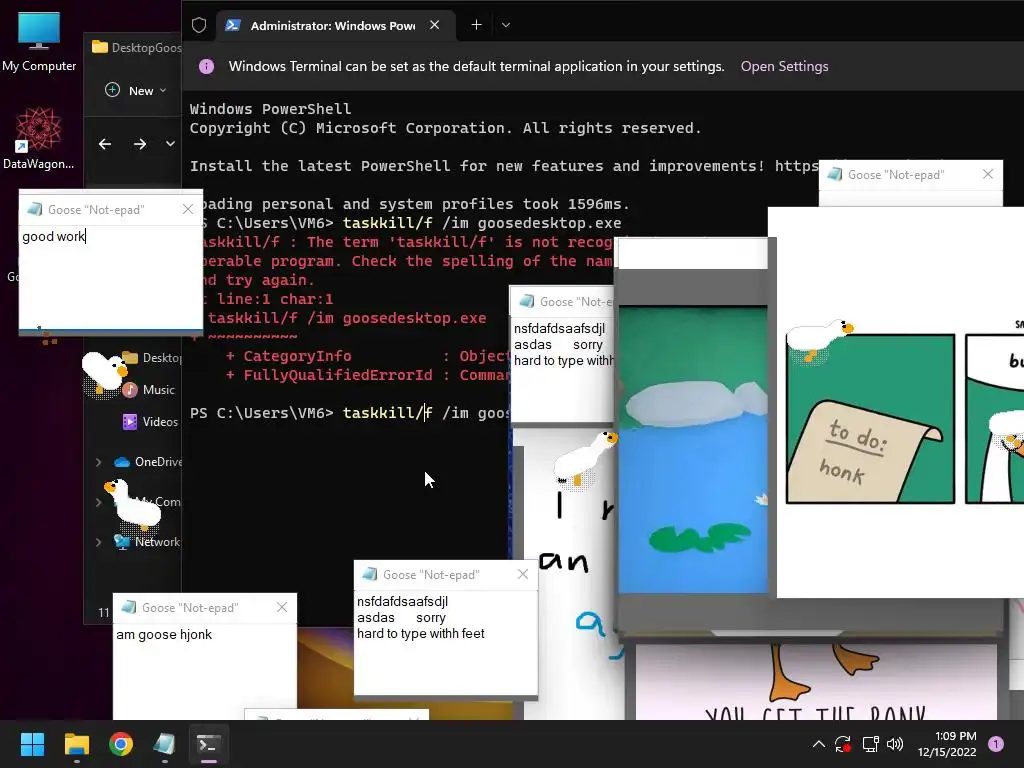The height and width of the screenshot is (768, 1024).
Task: Close the empty Goose Not-epad at right
Action: pyautogui.click(x=988, y=174)
